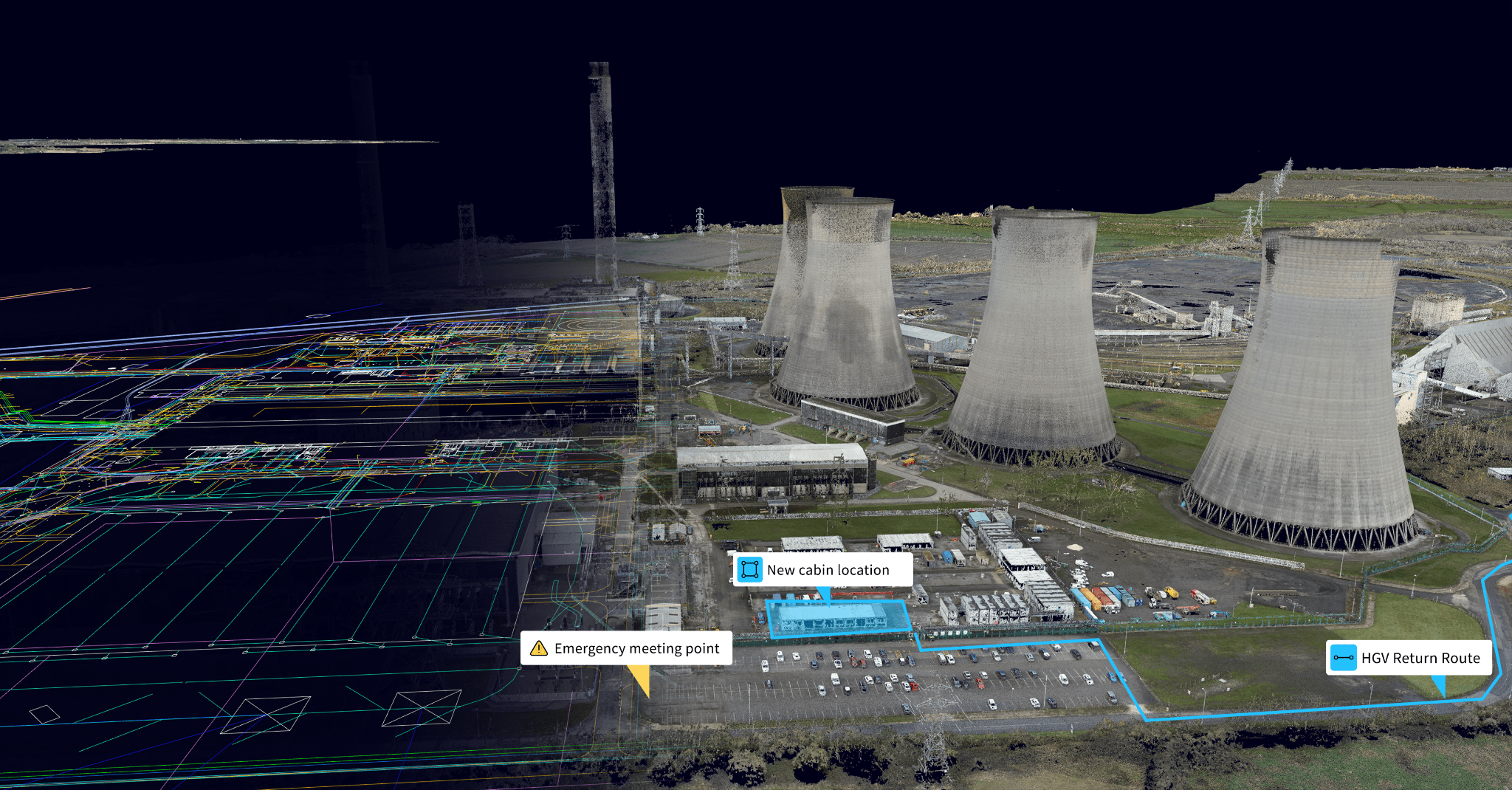Select the polygon icon beside New cabin location
The height and width of the screenshot is (790, 1512).
749,569
